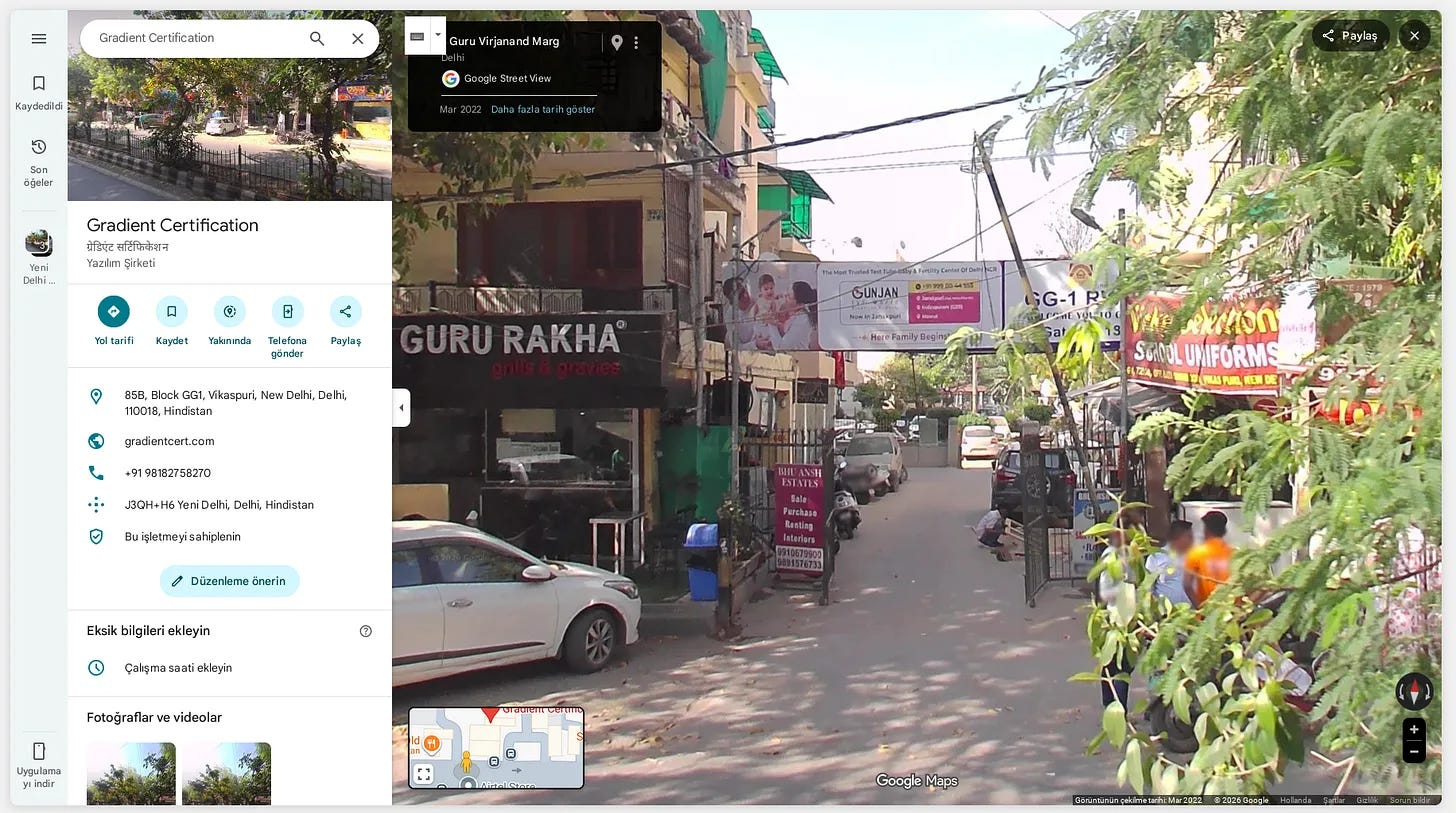Open Son öğeler recent history

point(39,162)
